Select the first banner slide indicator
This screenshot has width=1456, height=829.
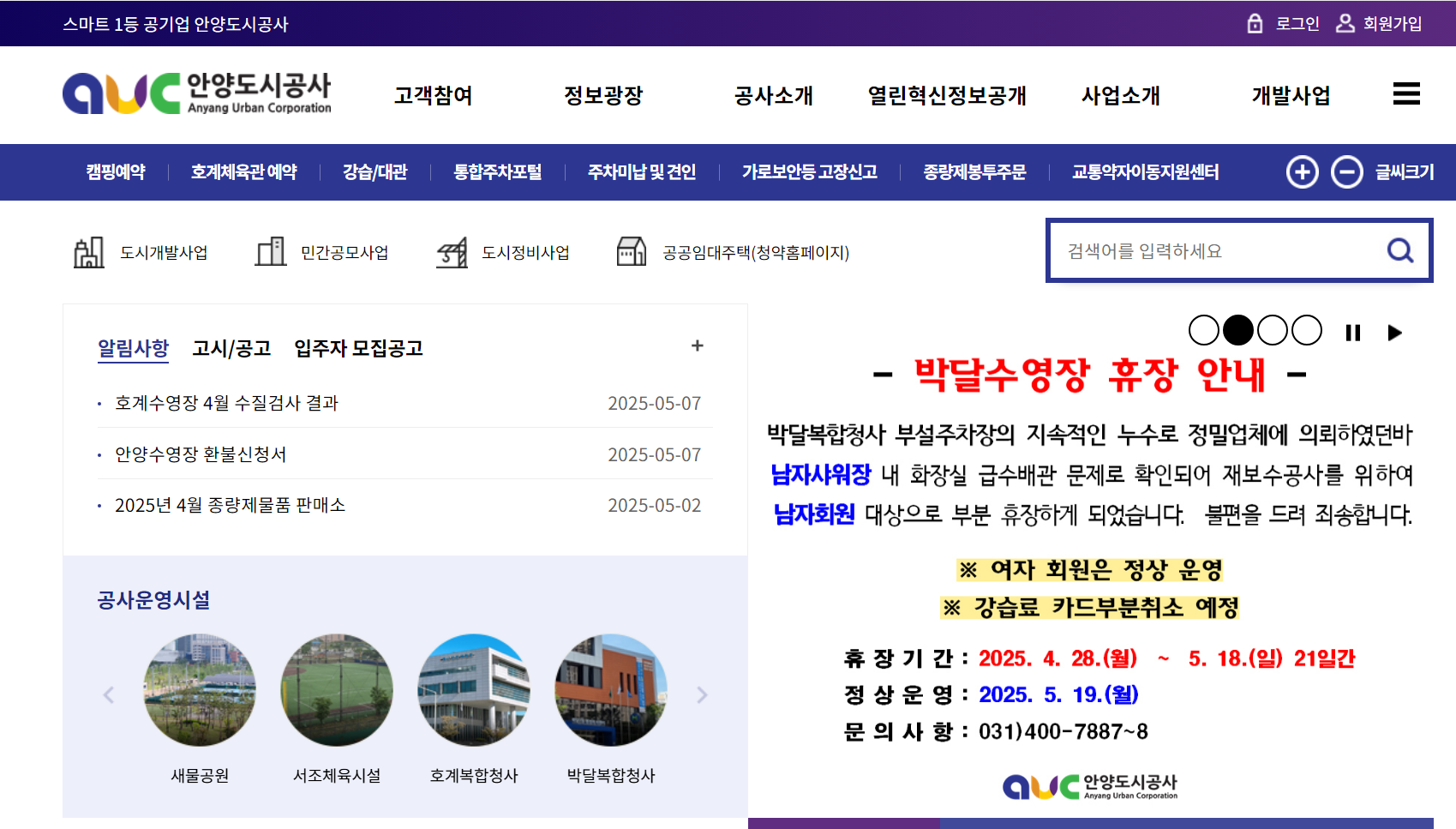point(1204,330)
